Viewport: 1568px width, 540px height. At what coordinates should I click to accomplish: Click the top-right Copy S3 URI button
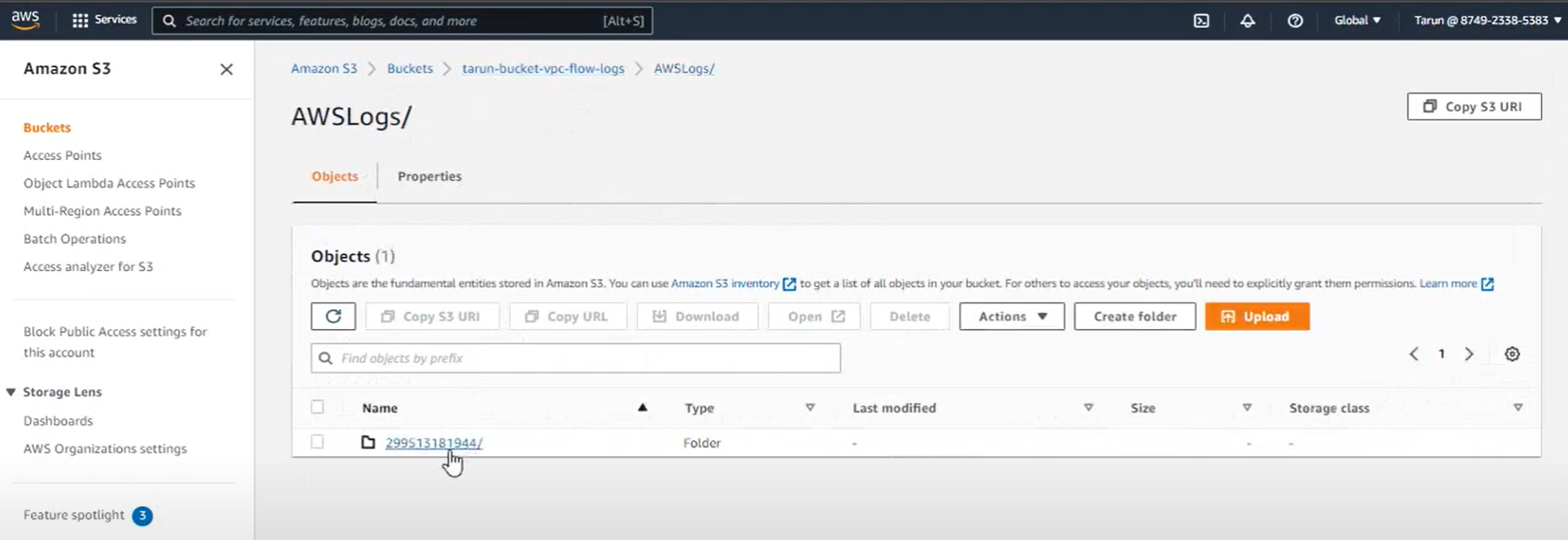pos(1474,106)
